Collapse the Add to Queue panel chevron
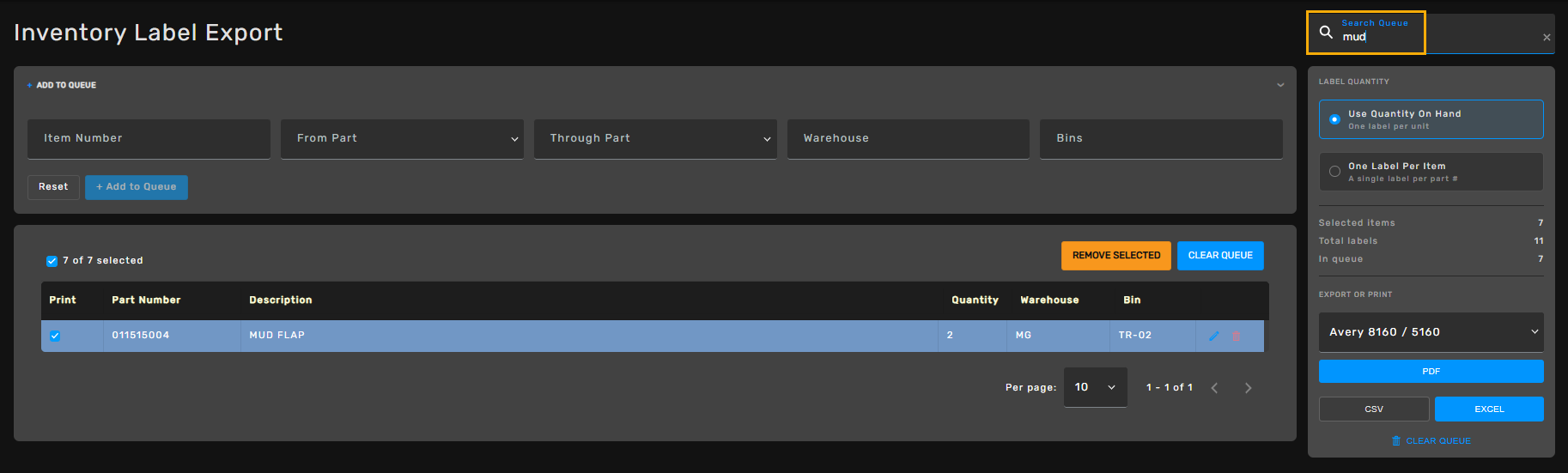This screenshot has width=1568, height=473. pyautogui.click(x=1280, y=85)
